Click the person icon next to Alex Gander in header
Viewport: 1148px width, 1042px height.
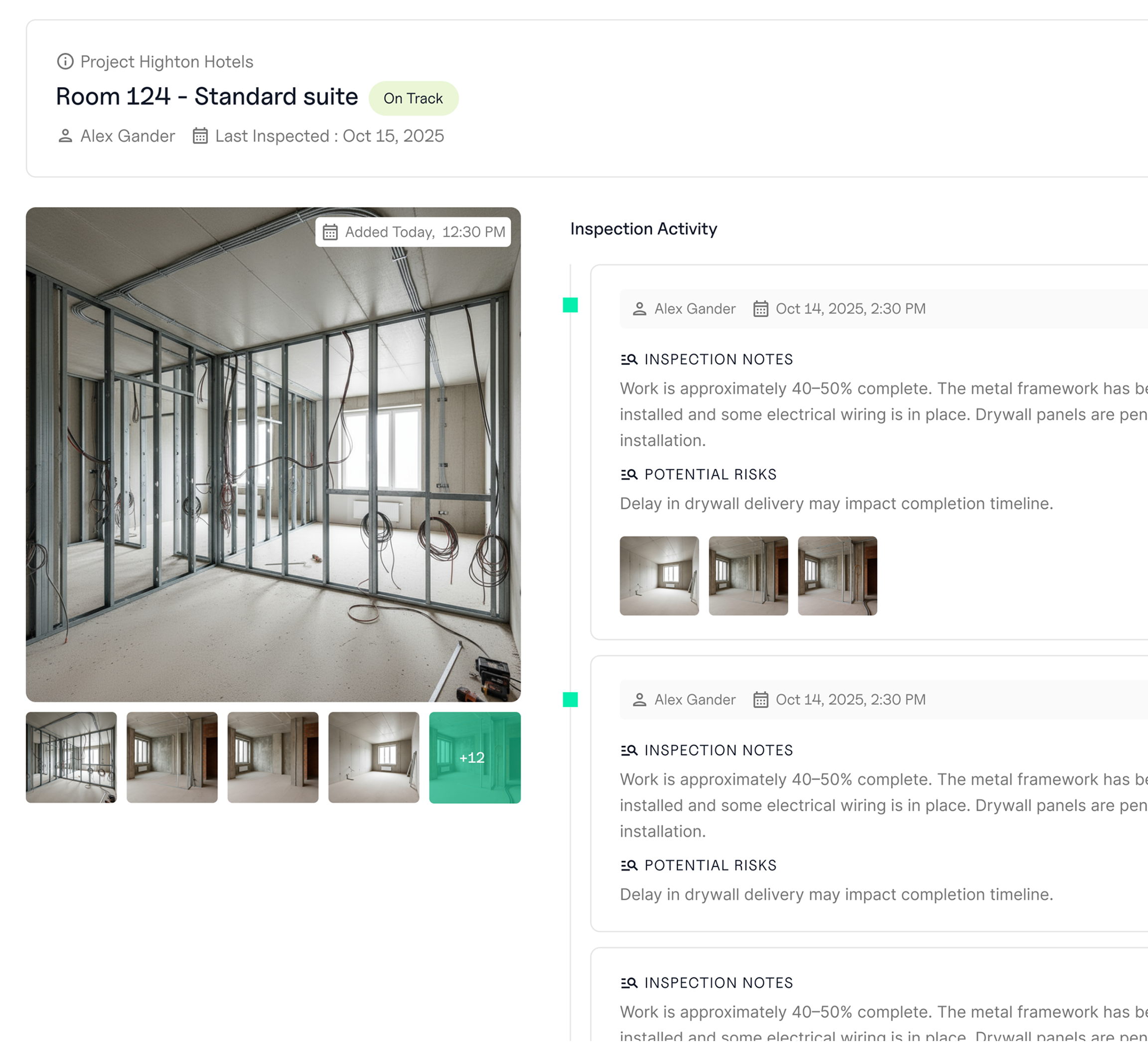point(65,136)
